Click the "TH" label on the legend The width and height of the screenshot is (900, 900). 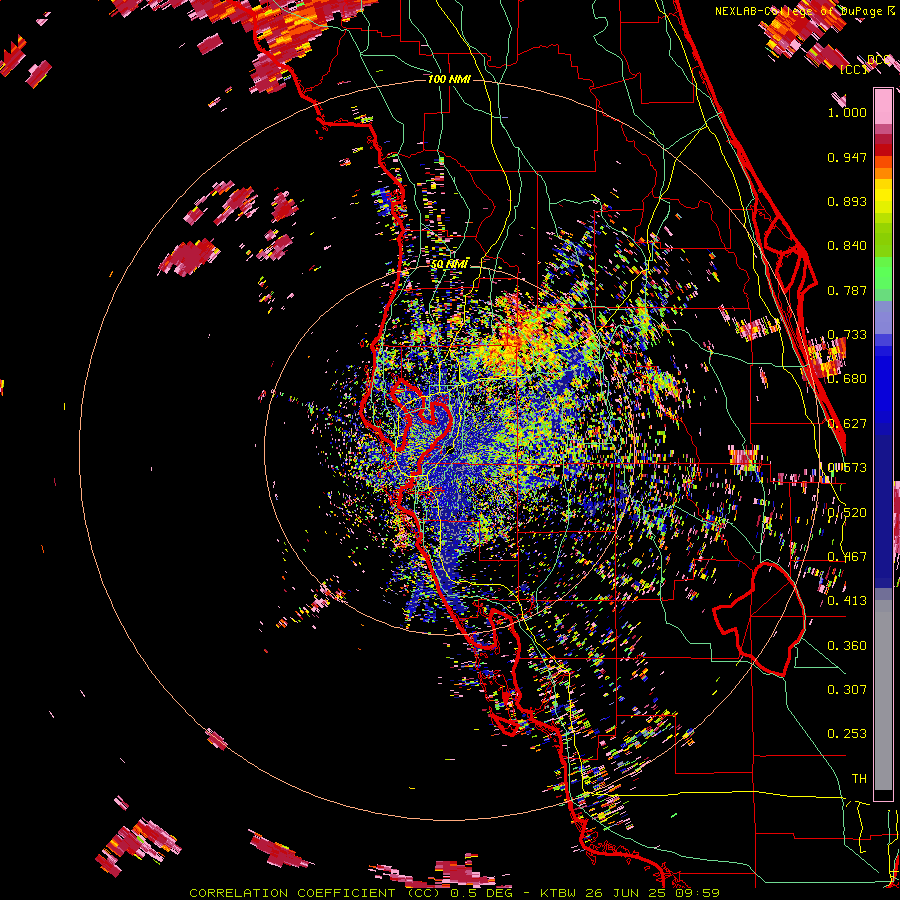(x=859, y=778)
